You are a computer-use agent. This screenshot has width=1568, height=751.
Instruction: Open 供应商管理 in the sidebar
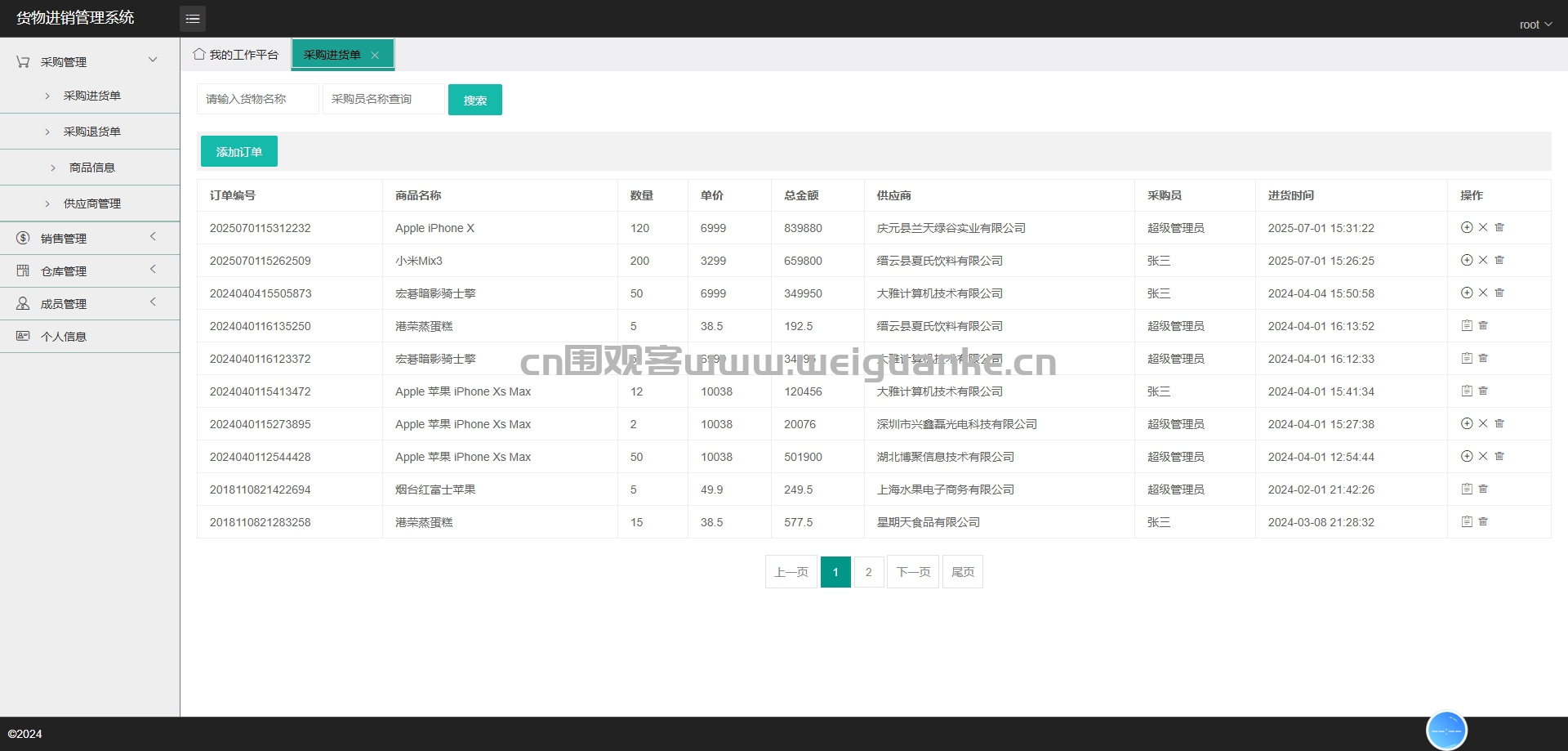tap(91, 203)
